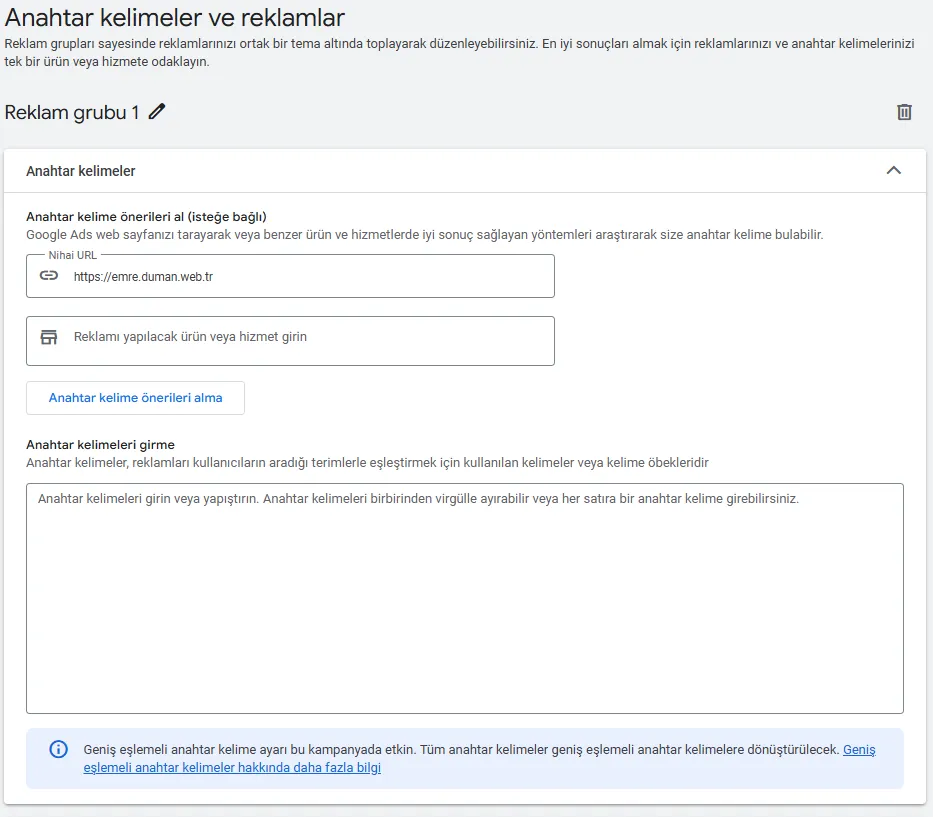This screenshot has width=933, height=817.
Task: Open Geniş eşlemeli anahtar kelimeler info link
Action: [x=232, y=768]
